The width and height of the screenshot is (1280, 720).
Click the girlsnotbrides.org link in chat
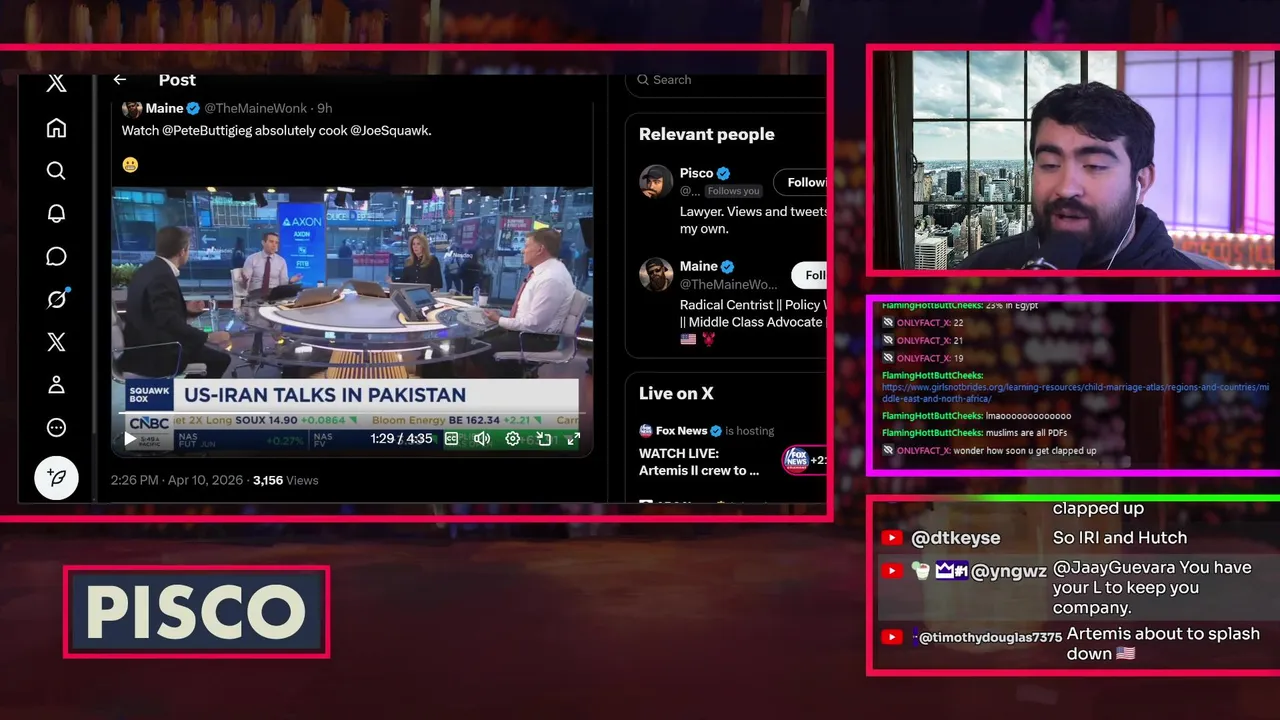click(1075, 392)
